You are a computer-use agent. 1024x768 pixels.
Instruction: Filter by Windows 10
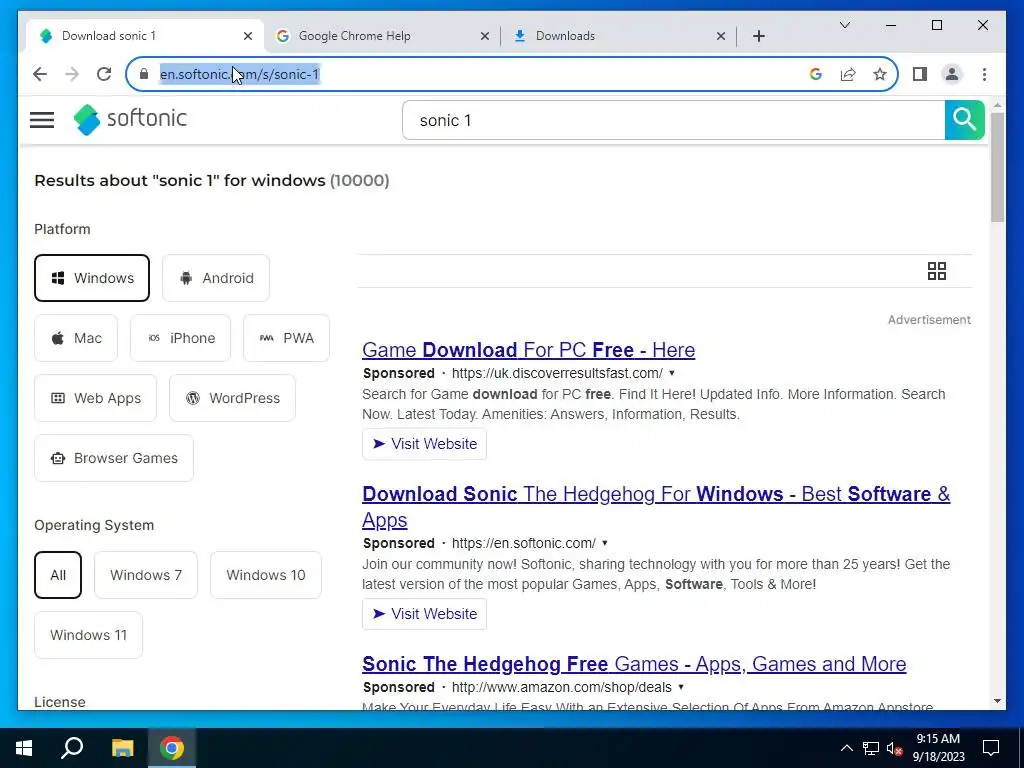pyautogui.click(x=266, y=575)
